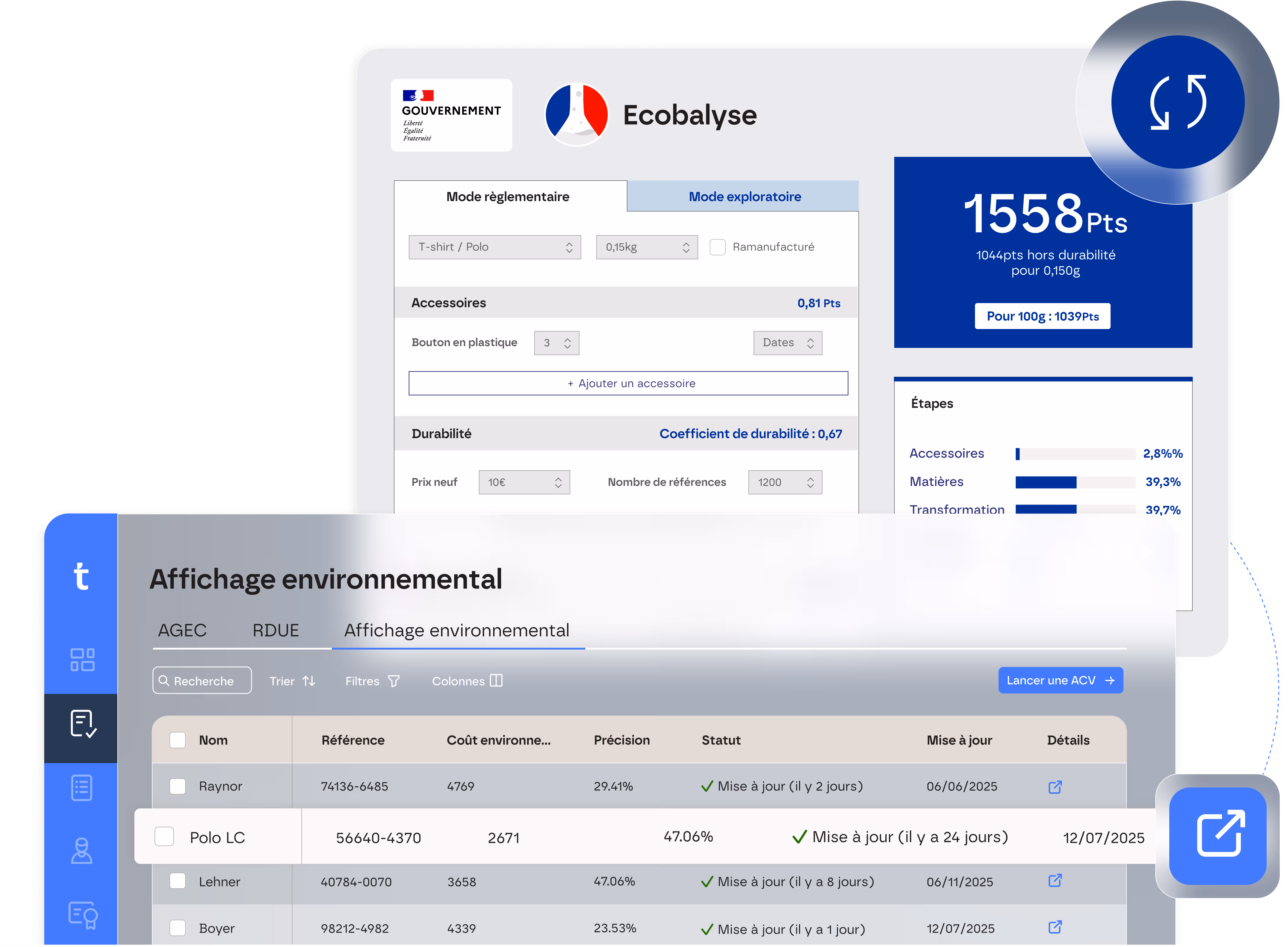Open the list document sidebar icon

pyautogui.click(x=82, y=787)
